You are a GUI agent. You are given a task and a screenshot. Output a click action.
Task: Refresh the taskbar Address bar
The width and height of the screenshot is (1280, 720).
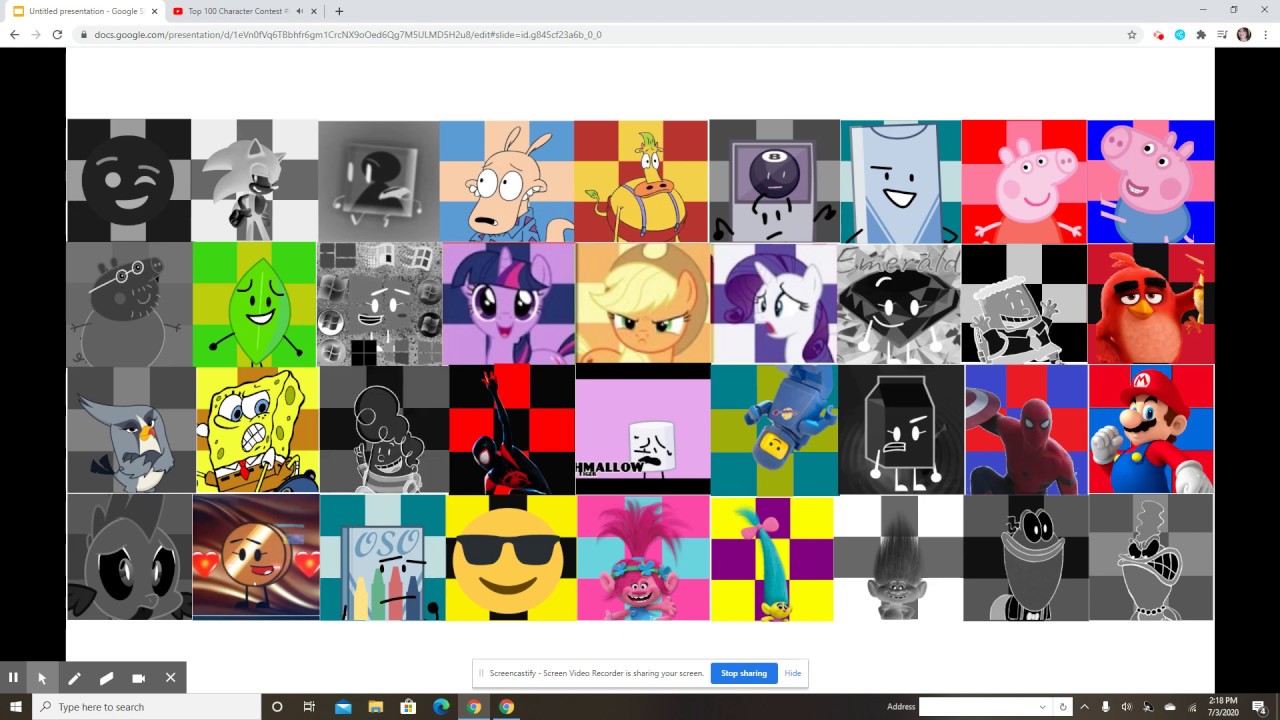coord(1062,707)
